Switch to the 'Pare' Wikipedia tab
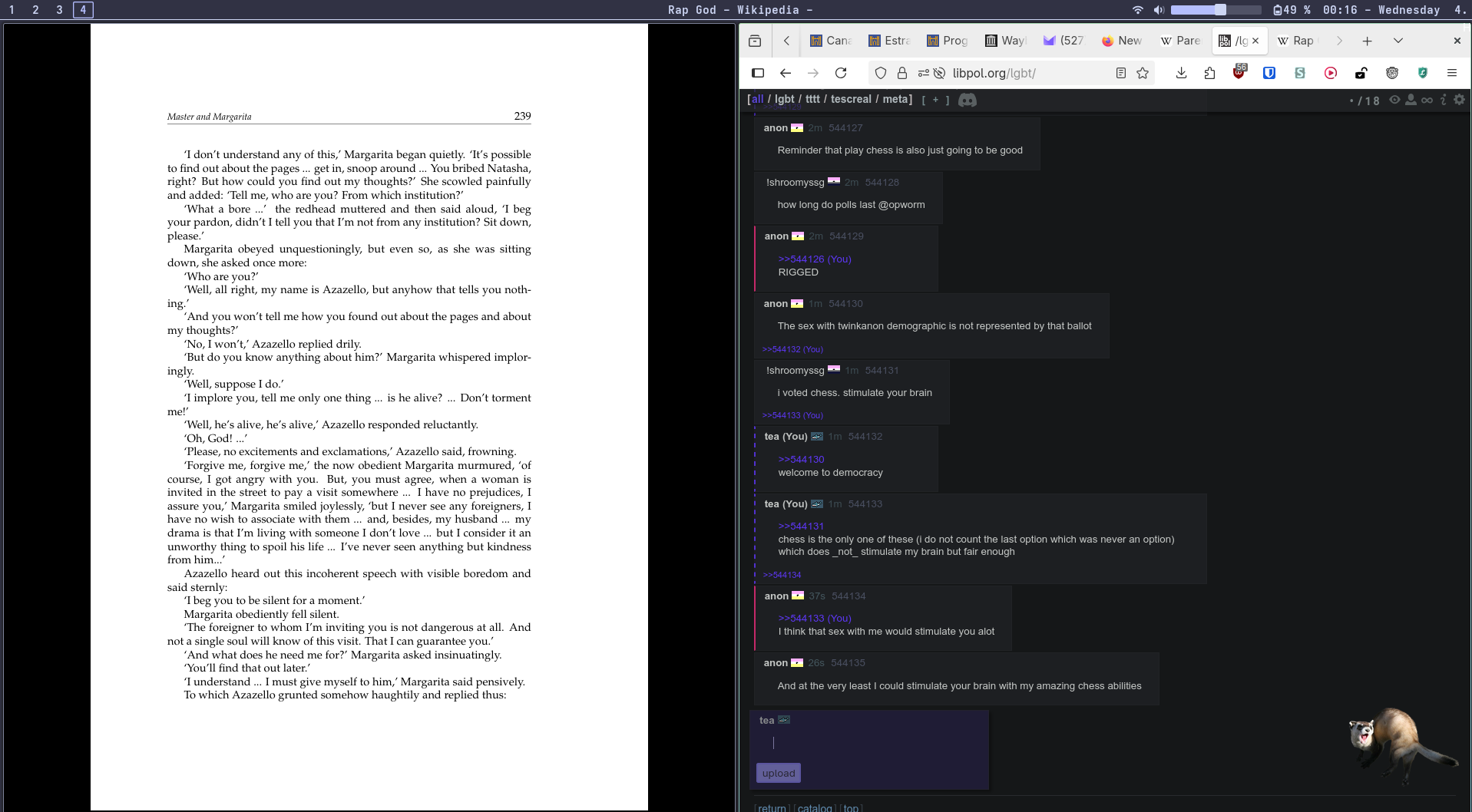Image resolution: width=1472 pixels, height=812 pixels. tap(1181, 41)
